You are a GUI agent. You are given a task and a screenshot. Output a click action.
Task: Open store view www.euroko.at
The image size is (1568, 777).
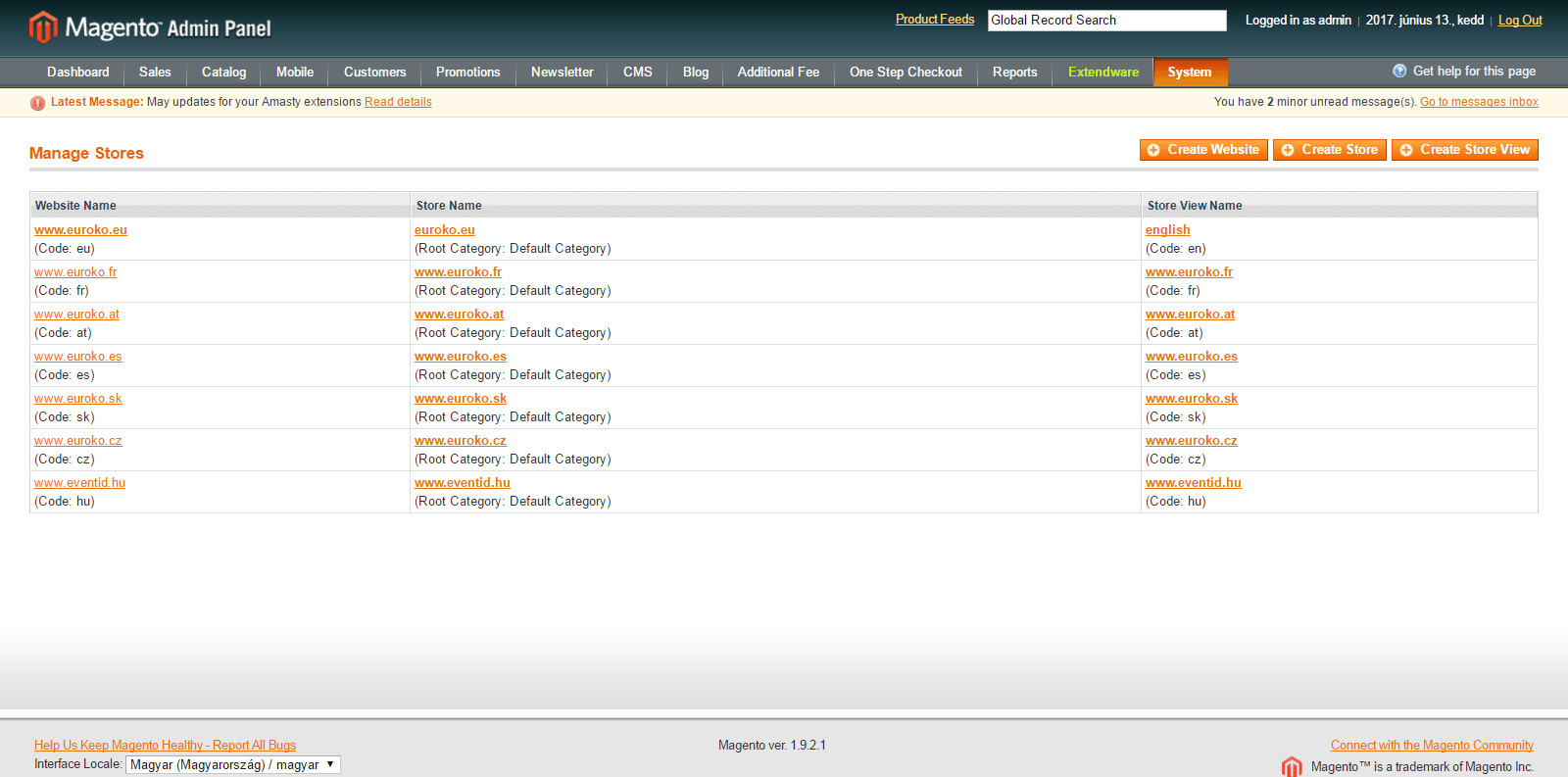point(1190,315)
